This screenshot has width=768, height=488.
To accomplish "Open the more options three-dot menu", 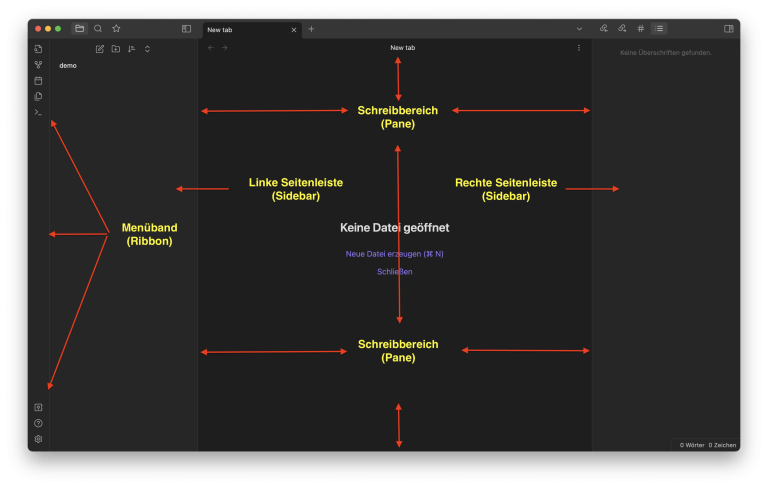I will point(578,48).
